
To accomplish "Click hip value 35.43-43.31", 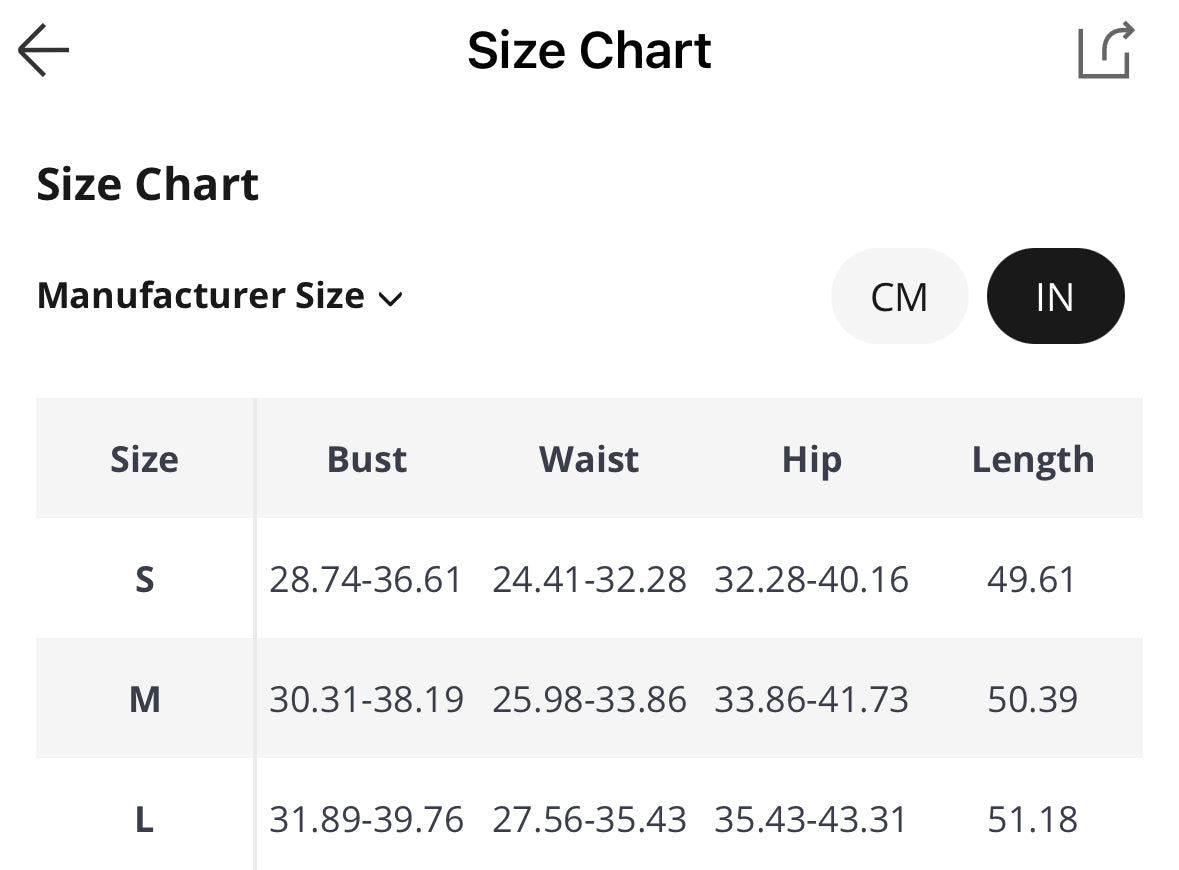I will tap(811, 820).
